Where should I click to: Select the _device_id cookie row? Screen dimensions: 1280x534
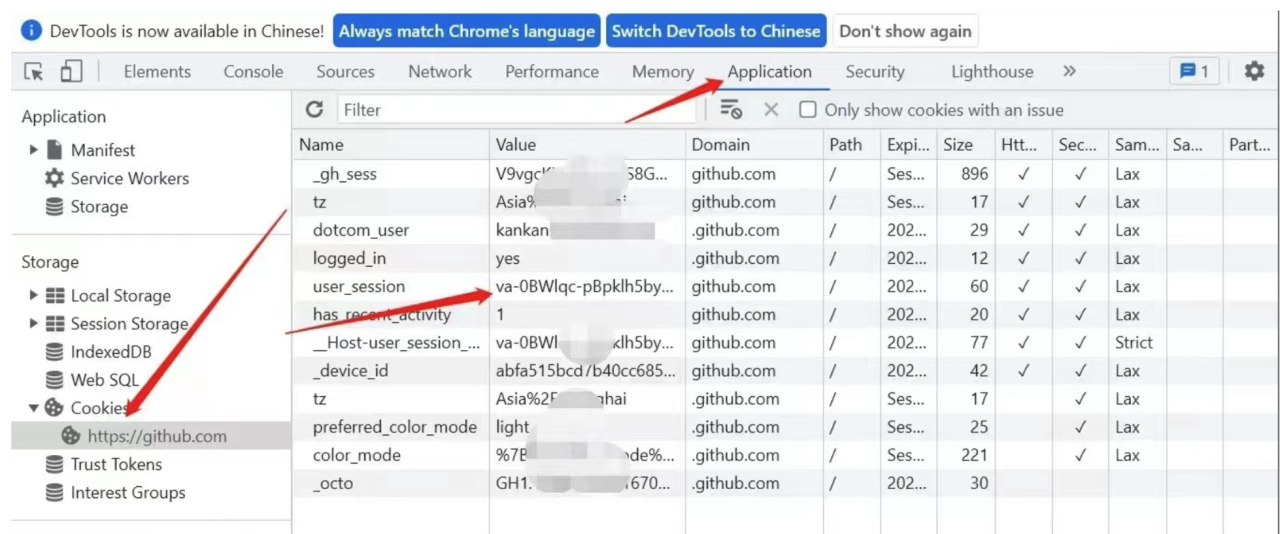coord(785,371)
